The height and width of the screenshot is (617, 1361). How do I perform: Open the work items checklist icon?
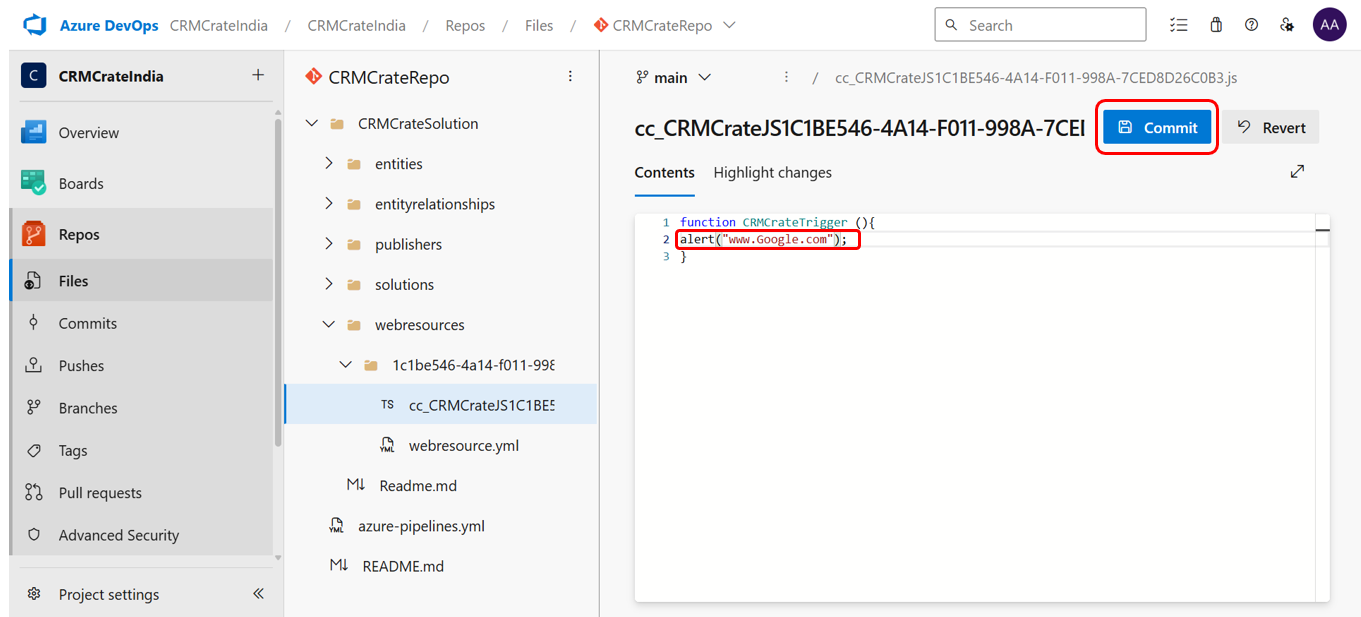1179,26
